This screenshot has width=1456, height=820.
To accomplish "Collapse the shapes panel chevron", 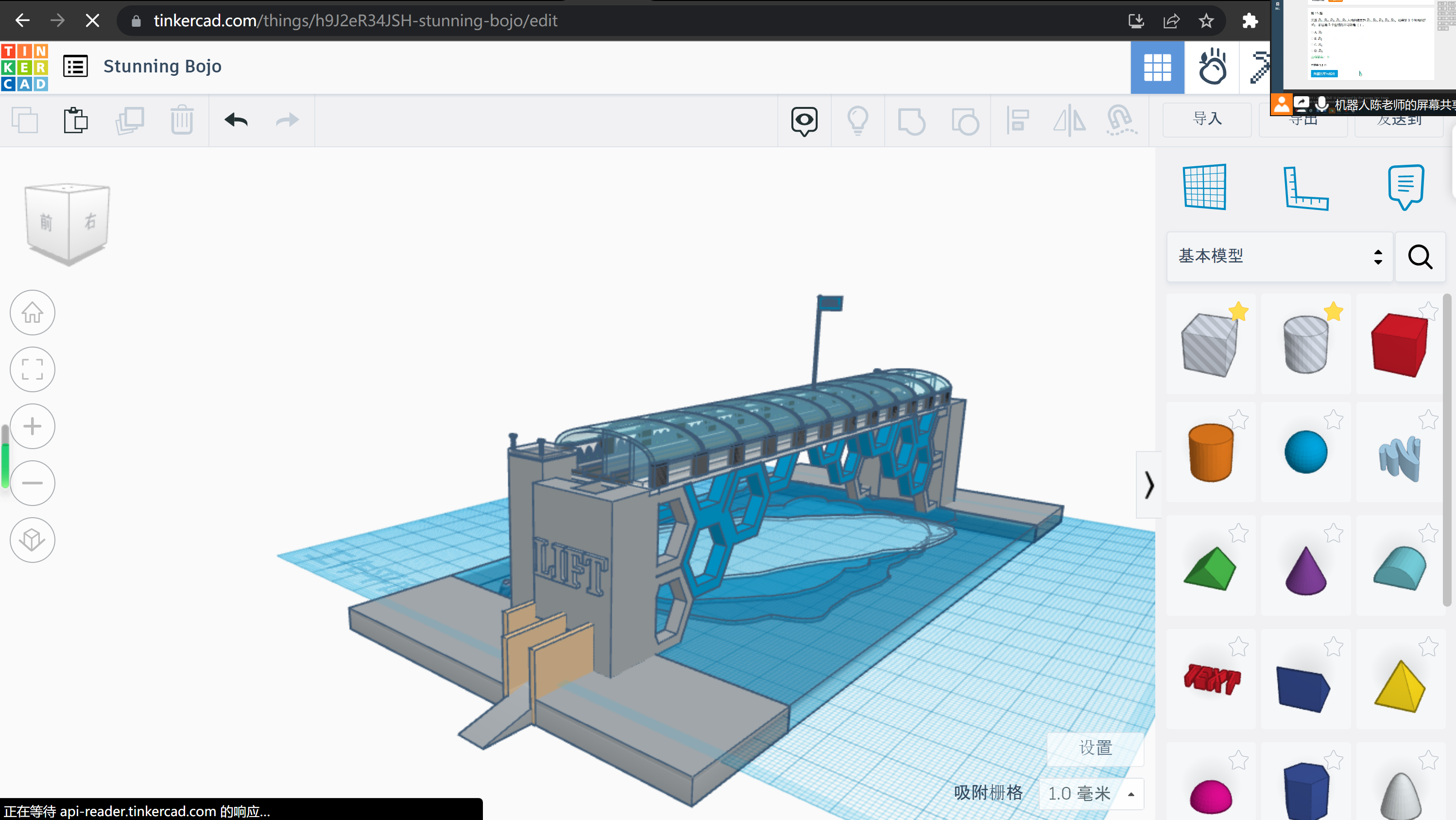I will (1148, 485).
